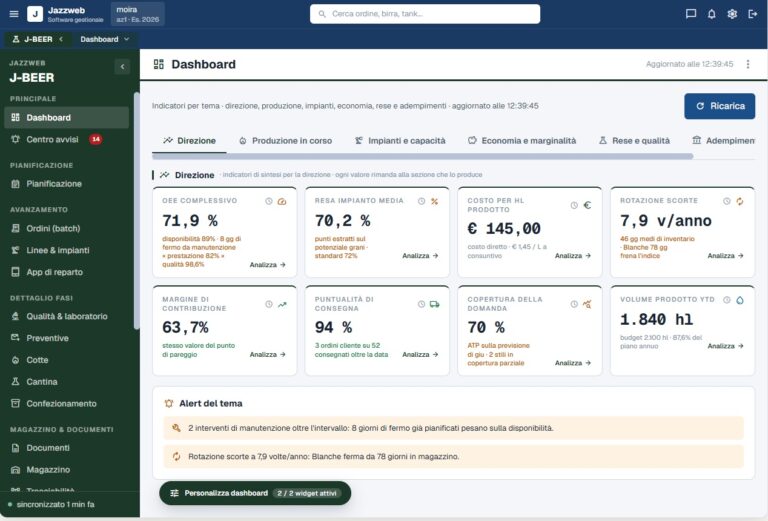Open the notifications bell icon
Viewport: 768px width, 521px height.
coord(711,14)
